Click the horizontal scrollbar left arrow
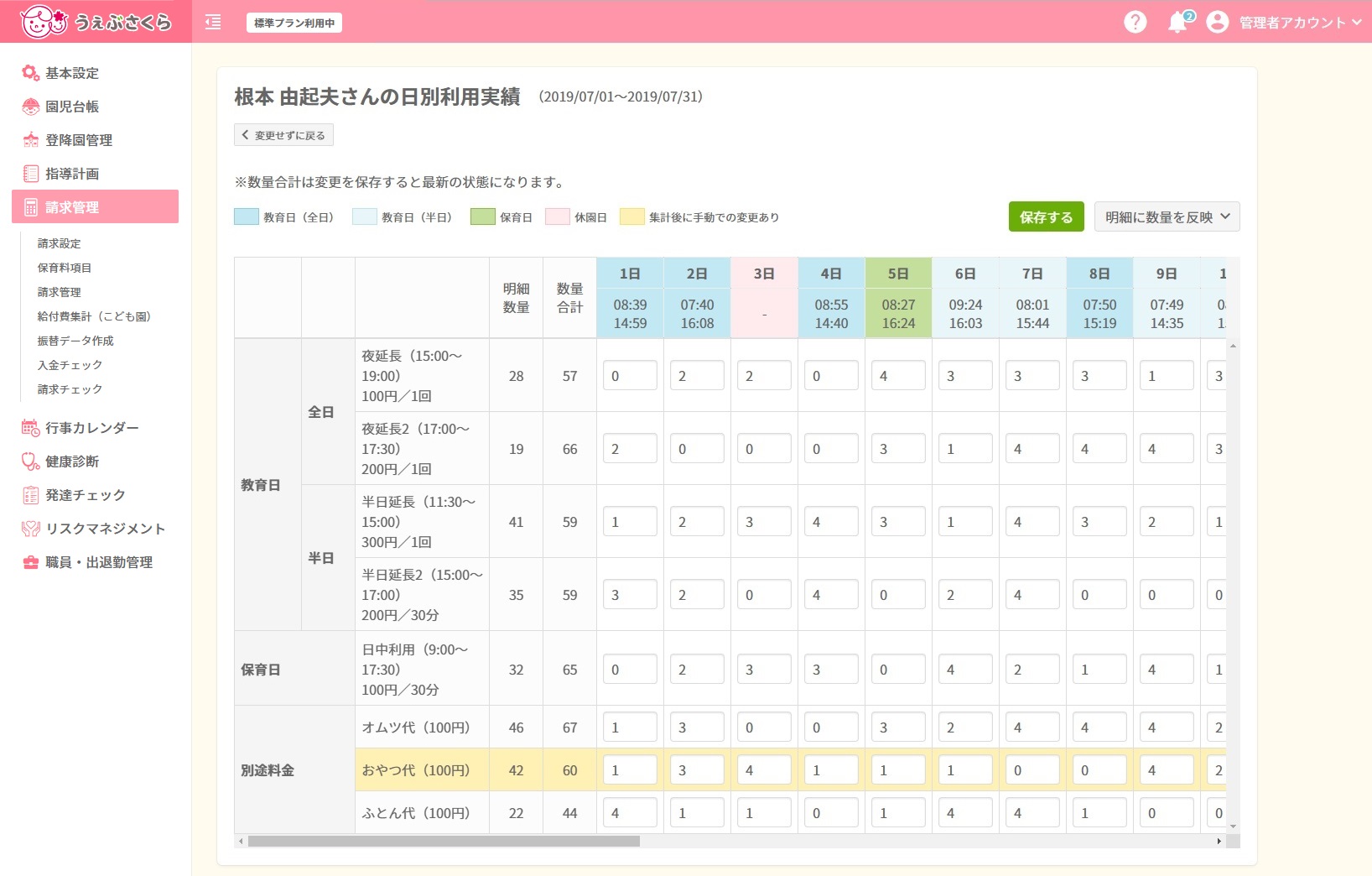This screenshot has width=1372, height=876. click(x=242, y=841)
